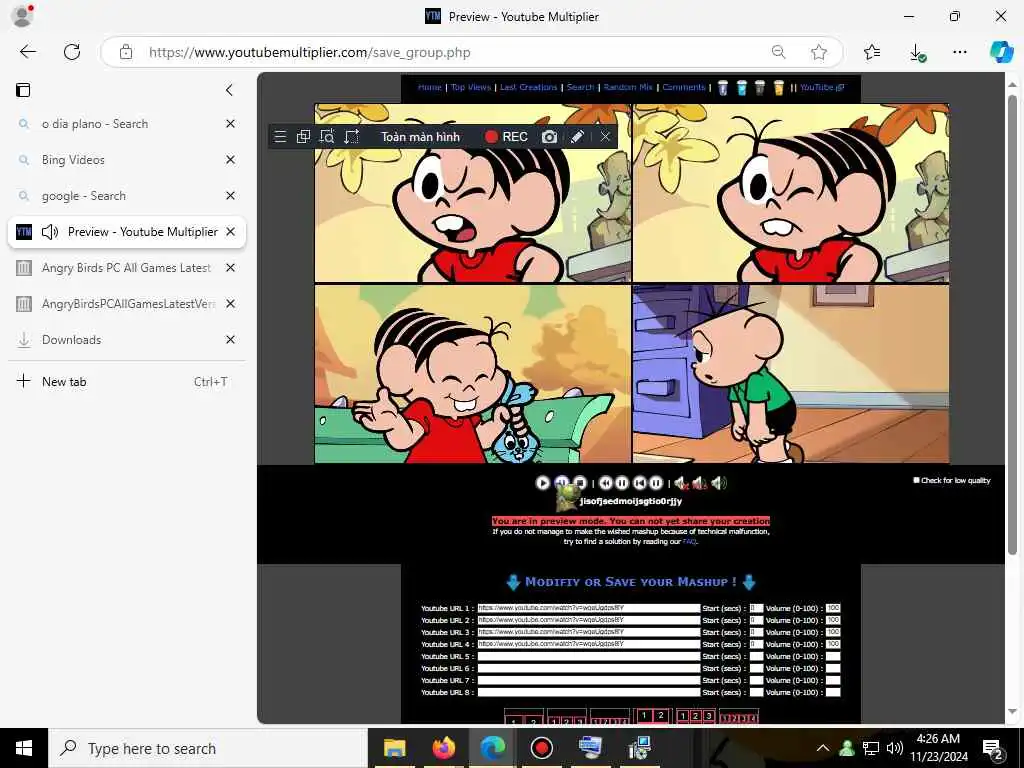This screenshot has width=1024, height=768.
Task: Open the tab actions menu icon
Action: click(x=24, y=90)
